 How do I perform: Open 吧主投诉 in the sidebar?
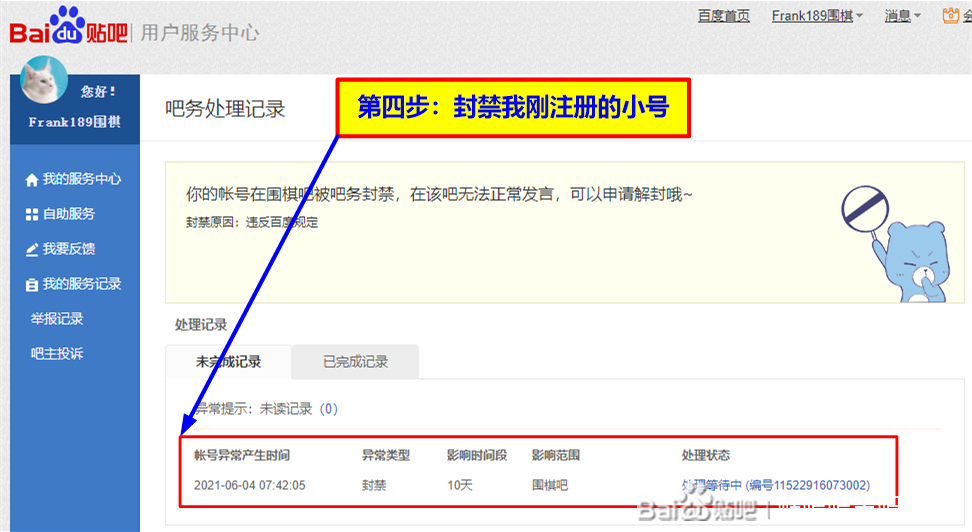coord(57,354)
